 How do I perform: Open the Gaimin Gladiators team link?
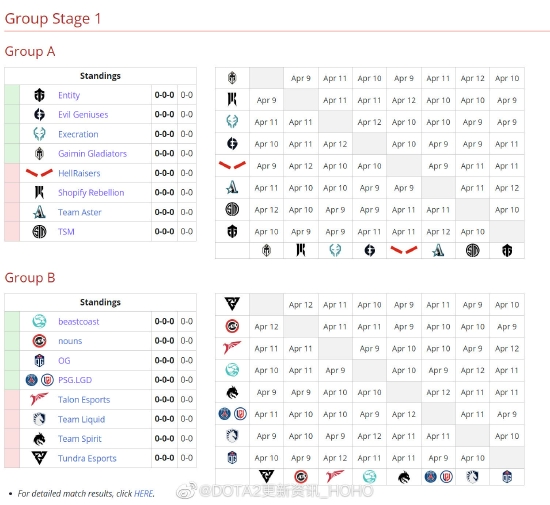click(x=93, y=154)
